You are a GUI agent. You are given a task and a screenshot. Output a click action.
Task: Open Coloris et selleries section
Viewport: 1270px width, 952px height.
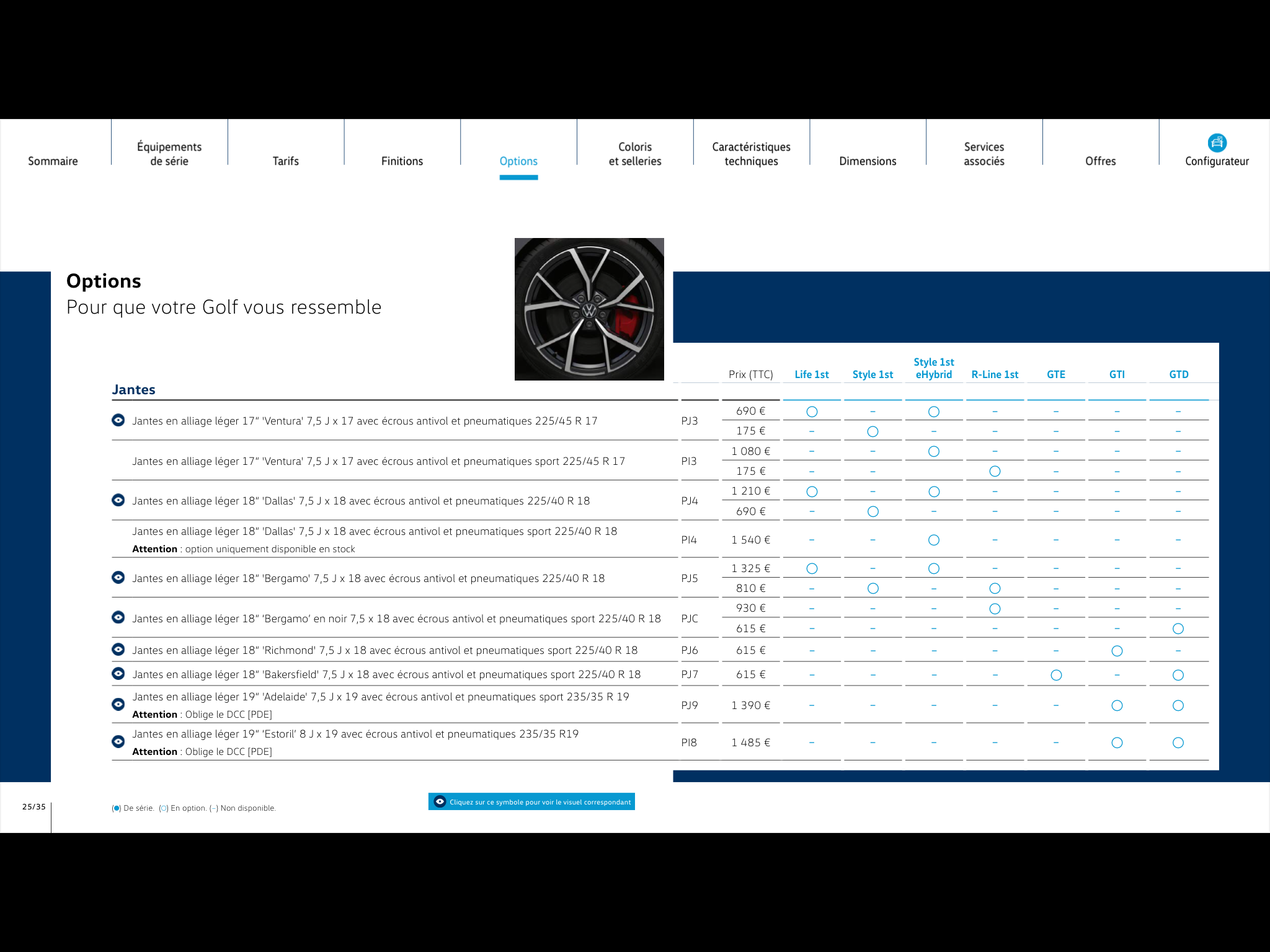pyautogui.click(x=634, y=154)
